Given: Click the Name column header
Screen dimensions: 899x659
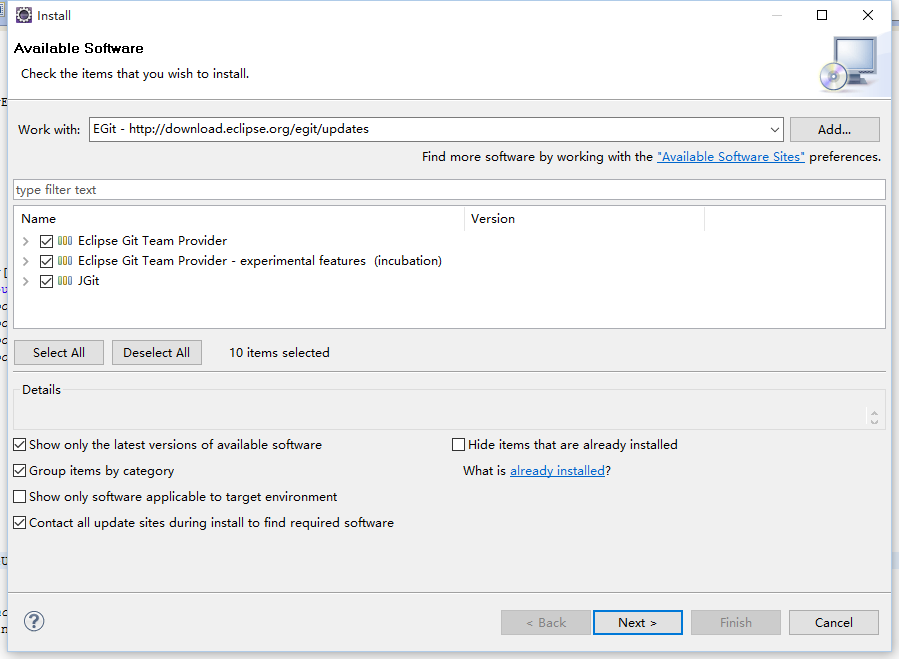Looking at the screenshot, I should tap(239, 219).
